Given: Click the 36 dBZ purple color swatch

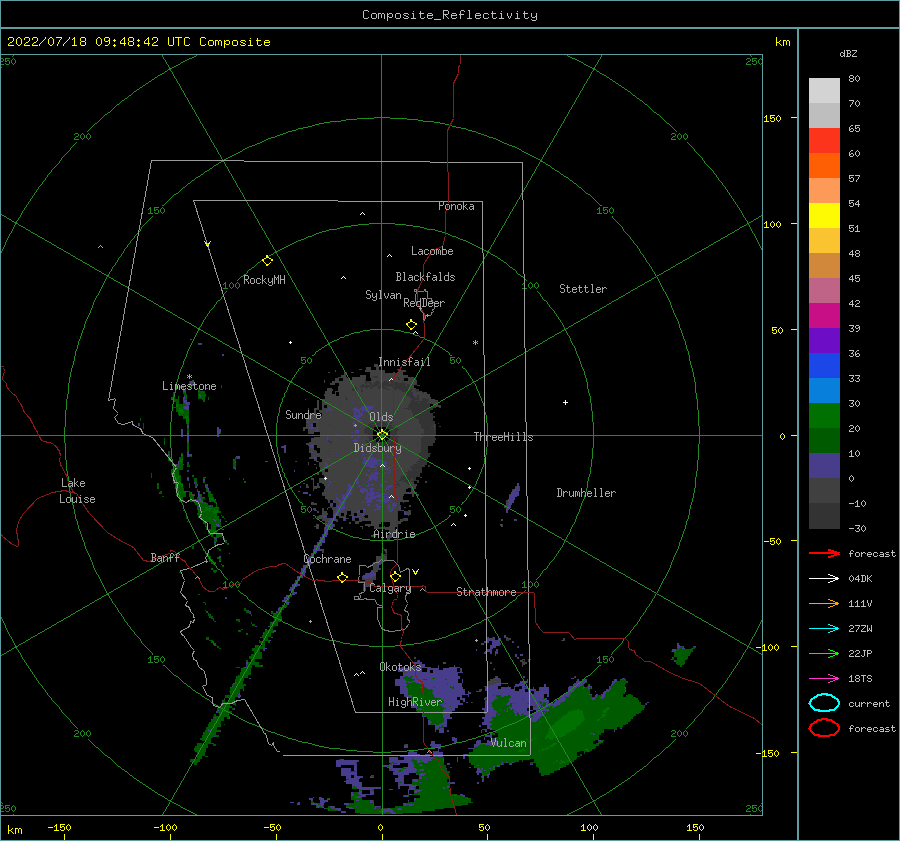Looking at the screenshot, I should [824, 341].
